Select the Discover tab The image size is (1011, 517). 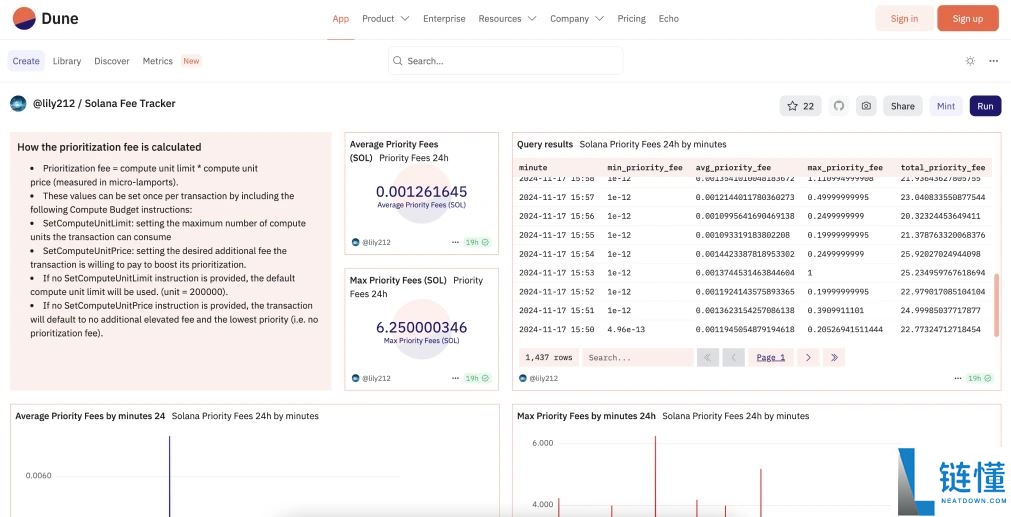[112, 61]
